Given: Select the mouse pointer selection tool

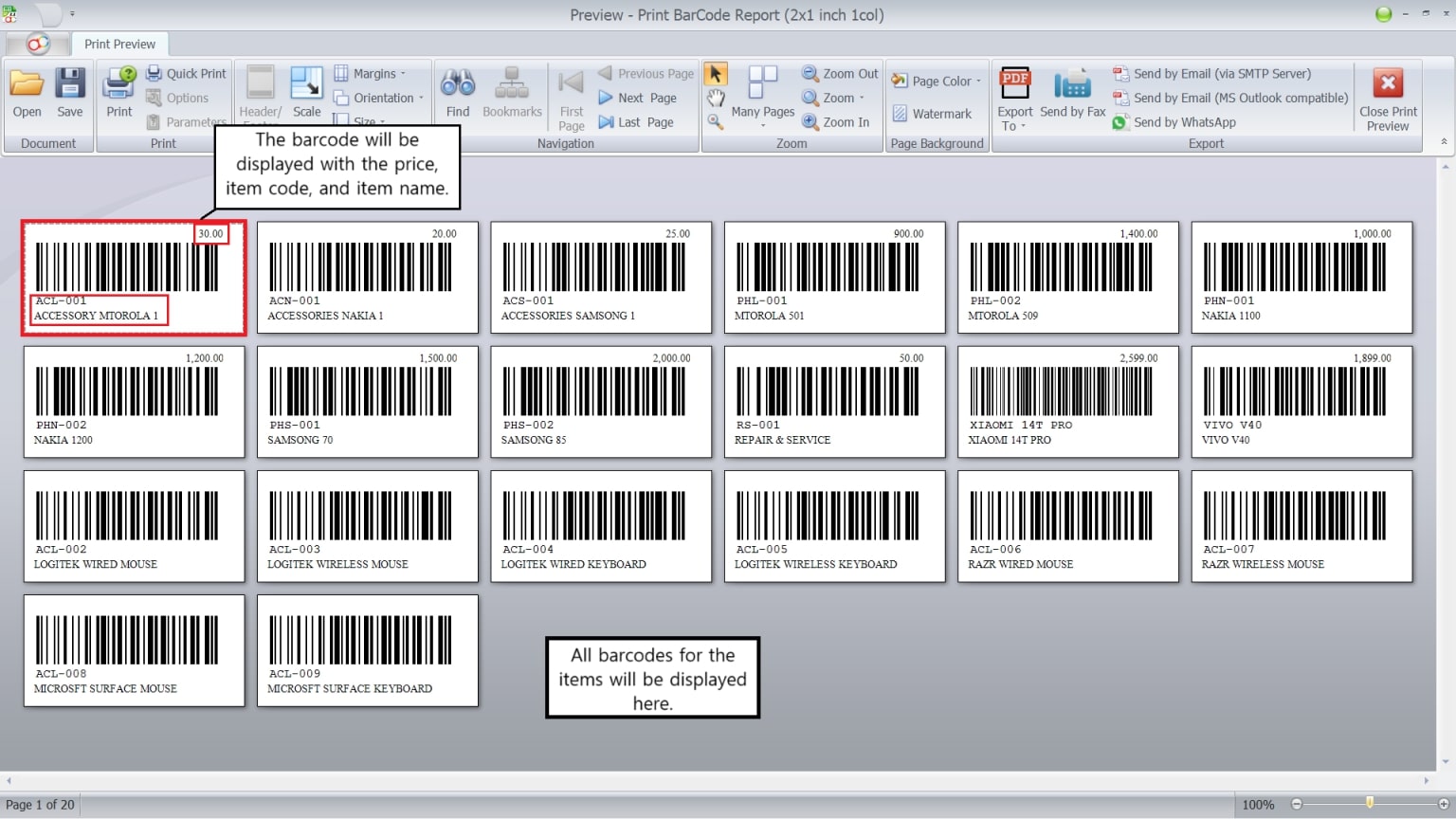Looking at the screenshot, I should coord(716,73).
